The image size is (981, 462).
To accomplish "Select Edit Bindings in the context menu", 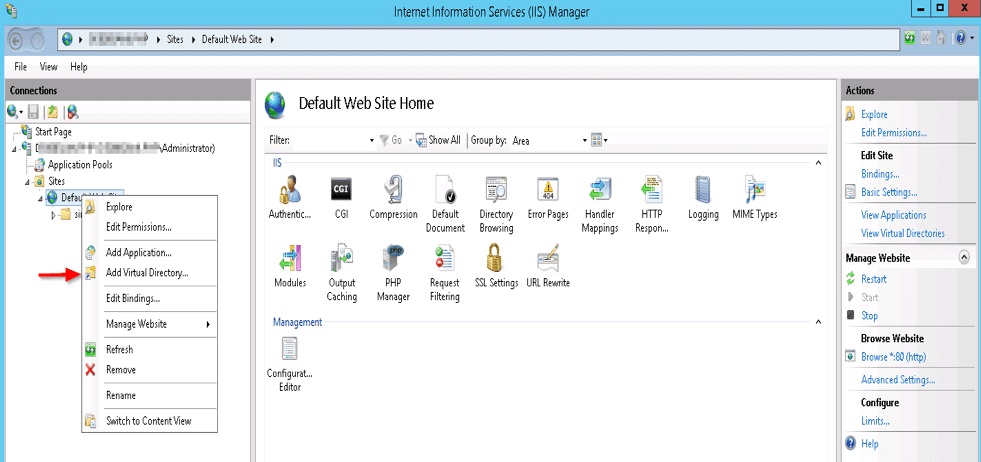I will pos(132,298).
